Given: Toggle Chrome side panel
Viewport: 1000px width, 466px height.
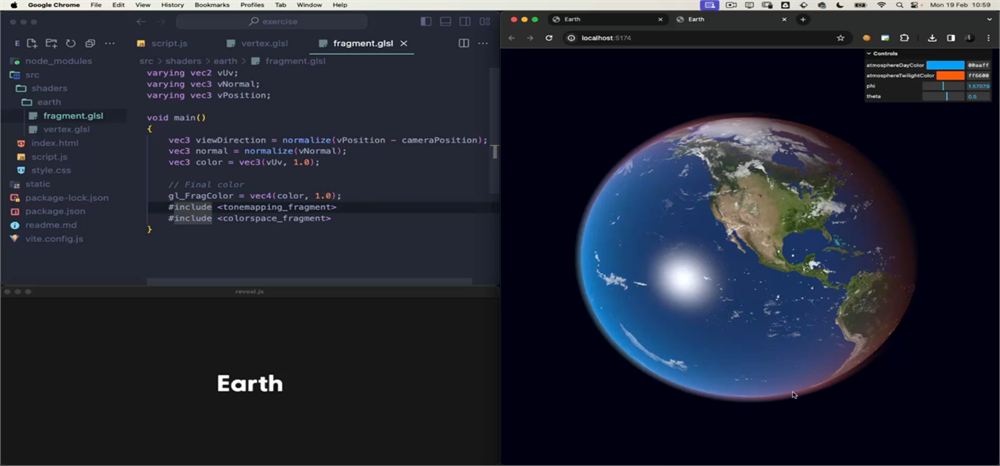Looking at the screenshot, I should click(x=951, y=38).
